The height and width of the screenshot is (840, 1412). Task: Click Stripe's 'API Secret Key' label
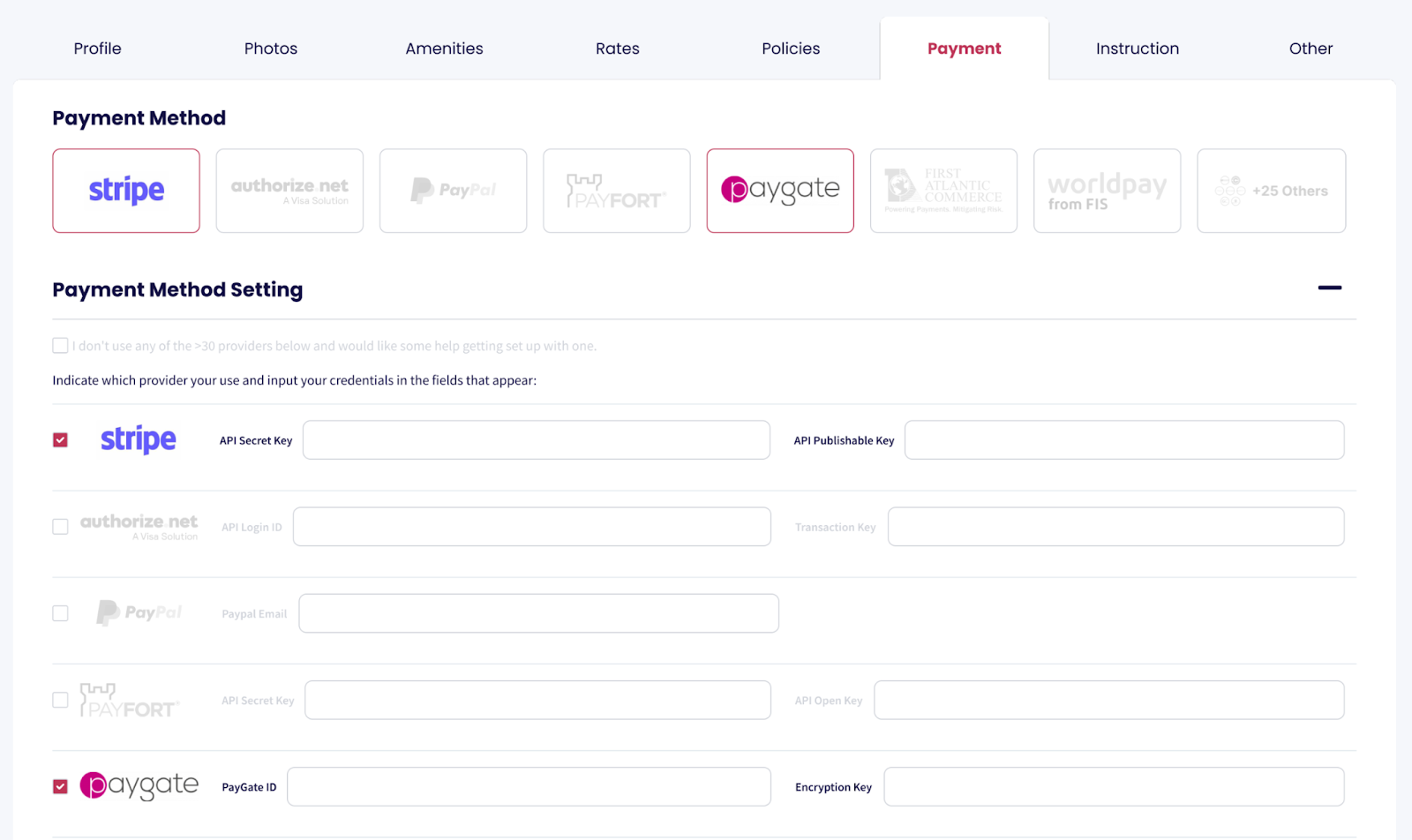tap(256, 440)
